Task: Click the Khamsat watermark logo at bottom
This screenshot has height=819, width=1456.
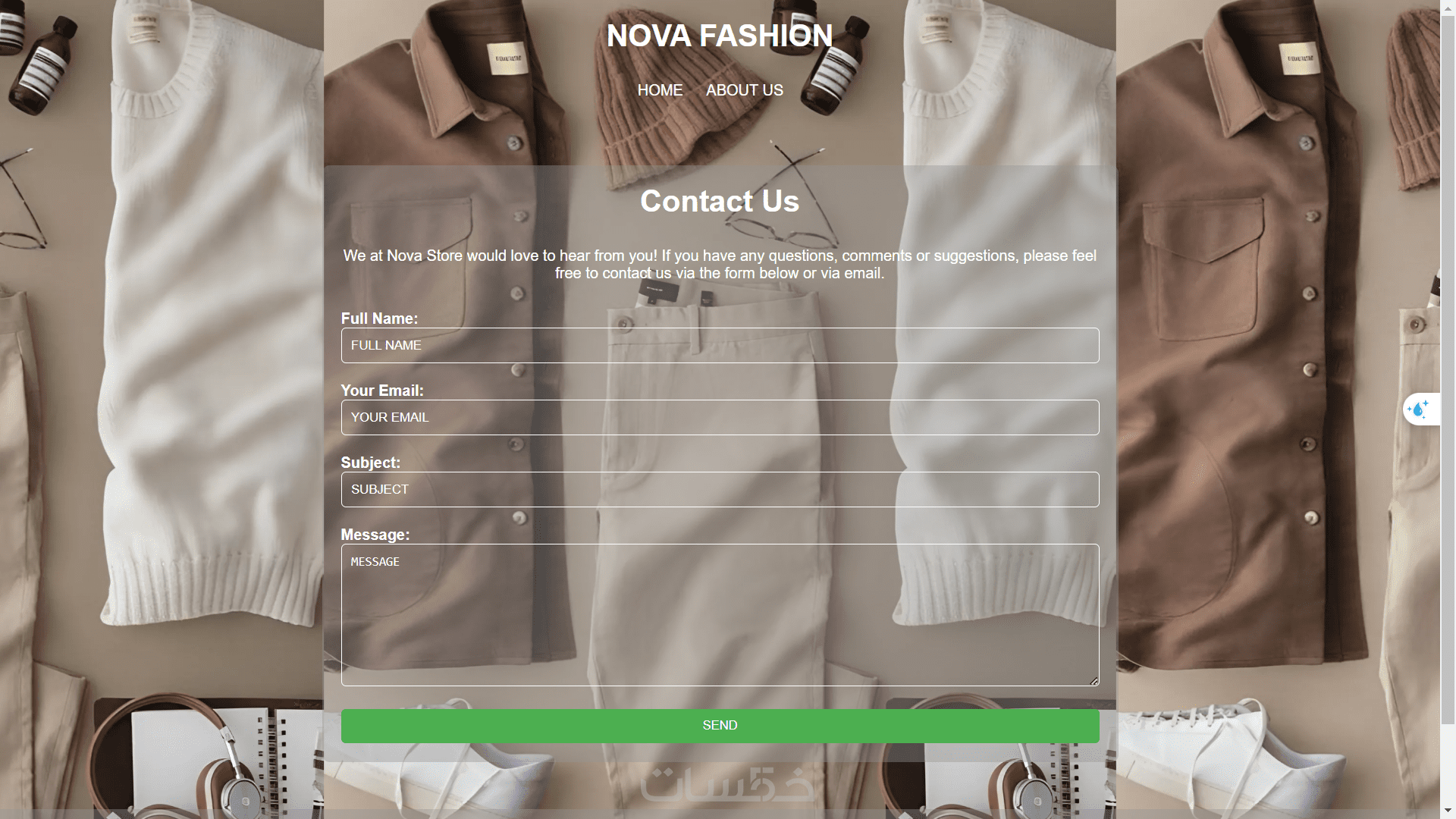Action: click(727, 784)
